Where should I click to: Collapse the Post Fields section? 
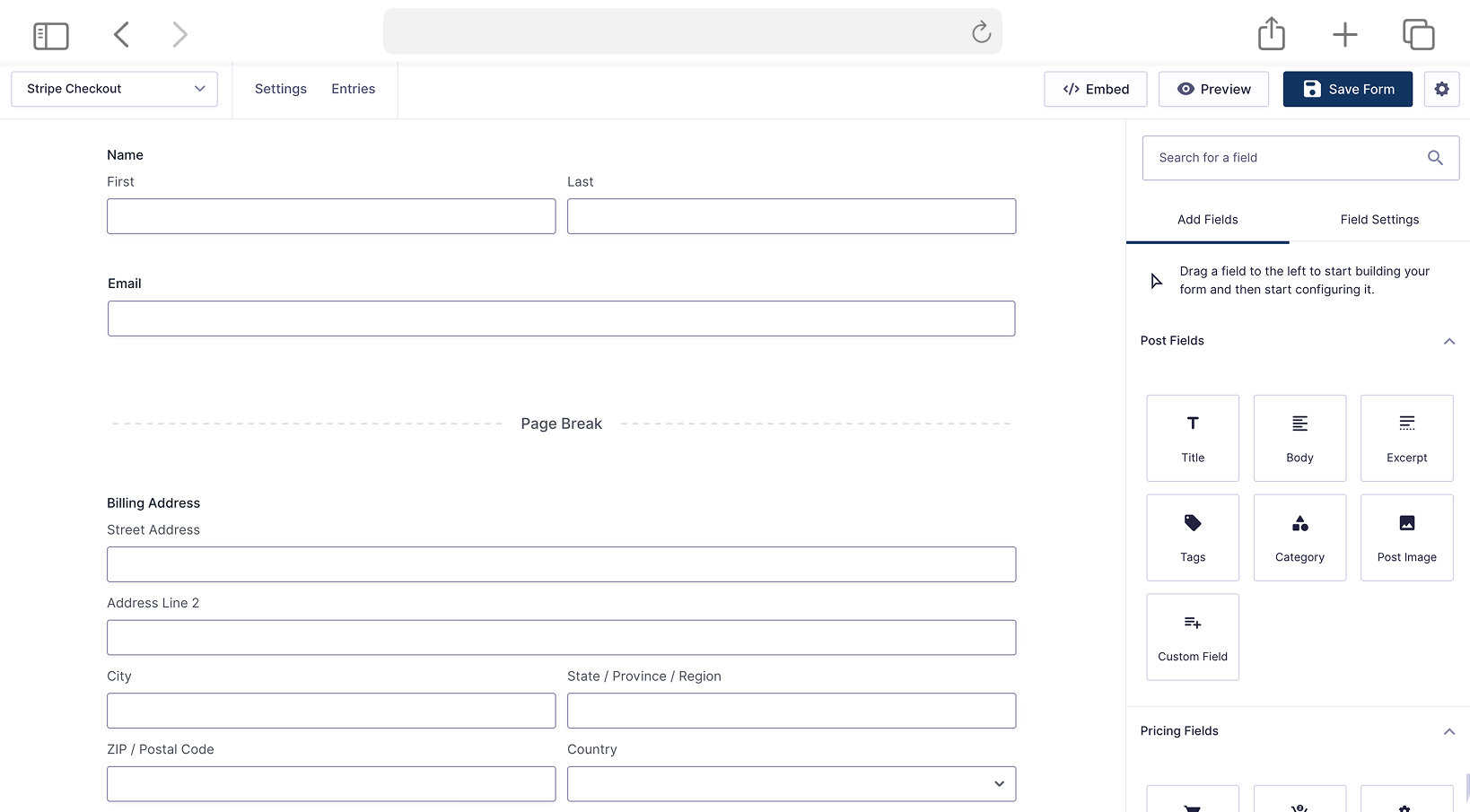click(1448, 341)
